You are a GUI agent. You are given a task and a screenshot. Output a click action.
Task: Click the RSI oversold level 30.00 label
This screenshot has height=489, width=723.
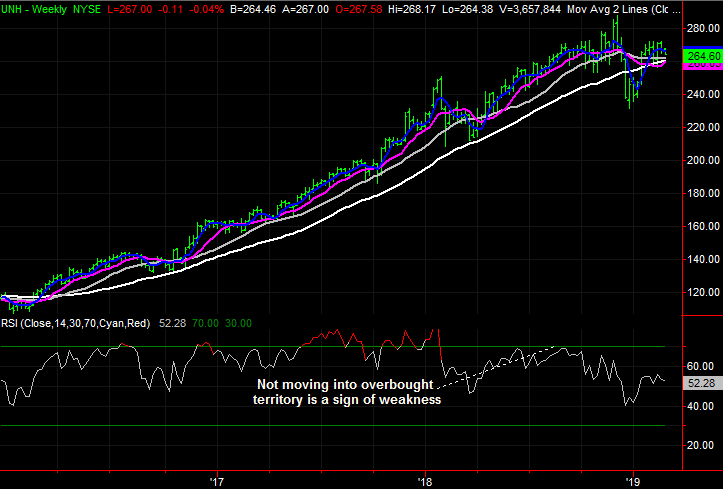coord(238,324)
